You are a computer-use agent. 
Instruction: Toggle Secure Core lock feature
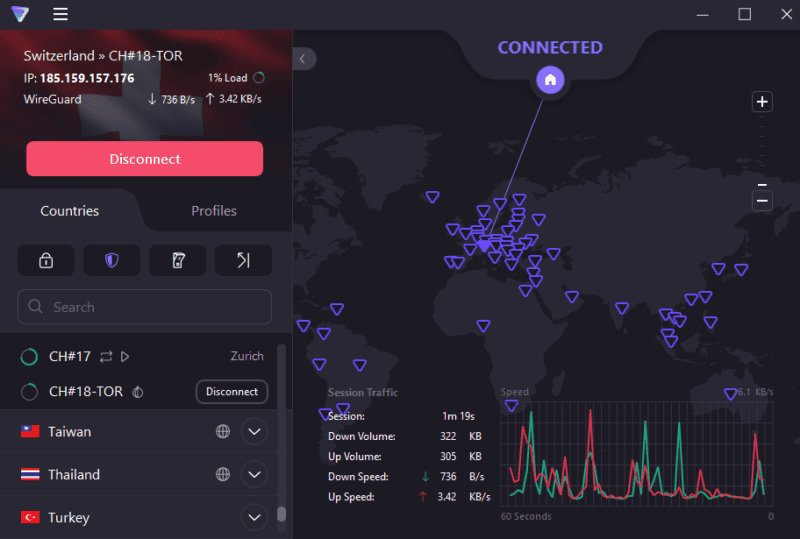point(46,260)
